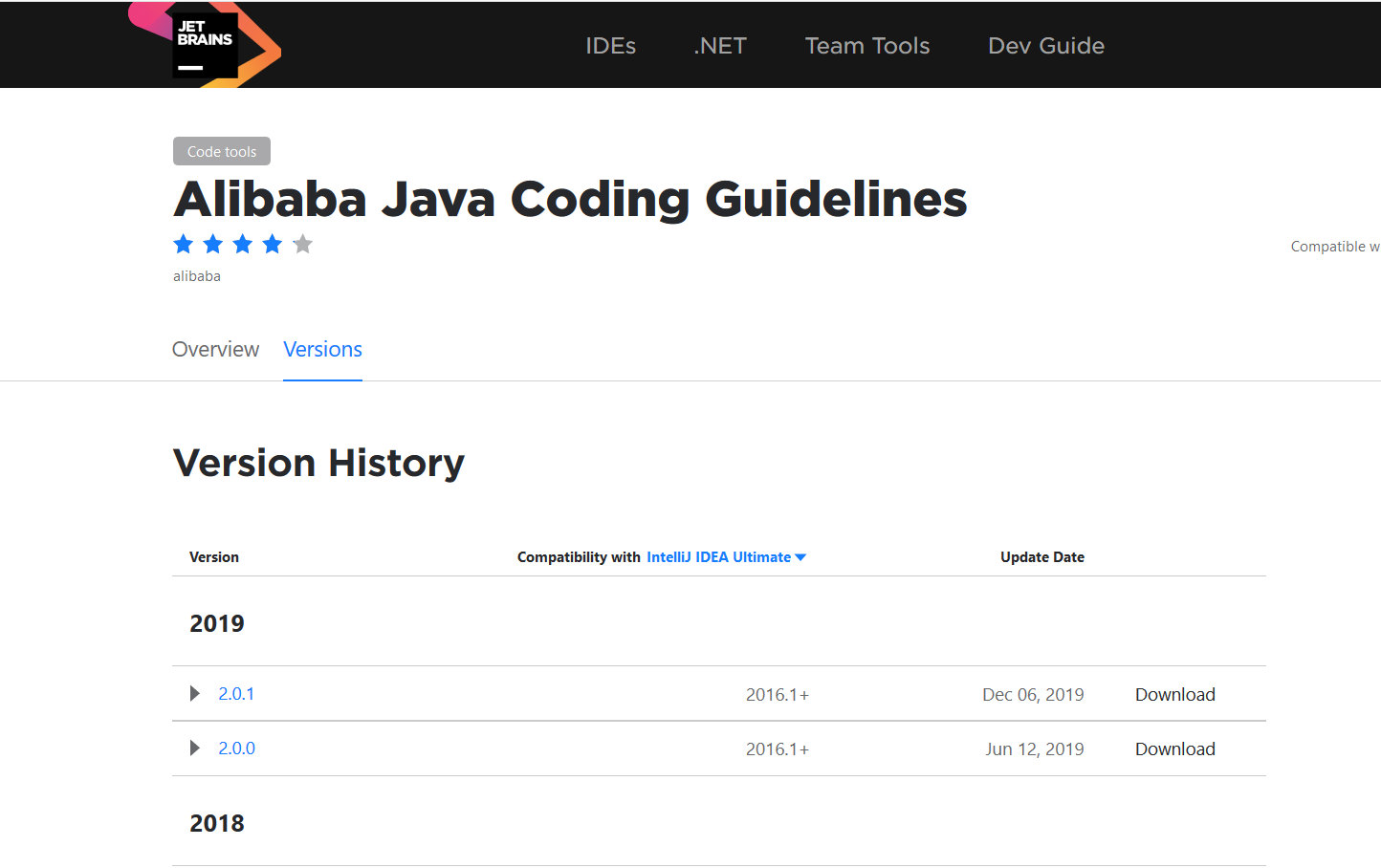The width and height of the screenshot is (1381, 868).
Task: Click the Dec 06, 2019 update date
Action: point(1033,695)
